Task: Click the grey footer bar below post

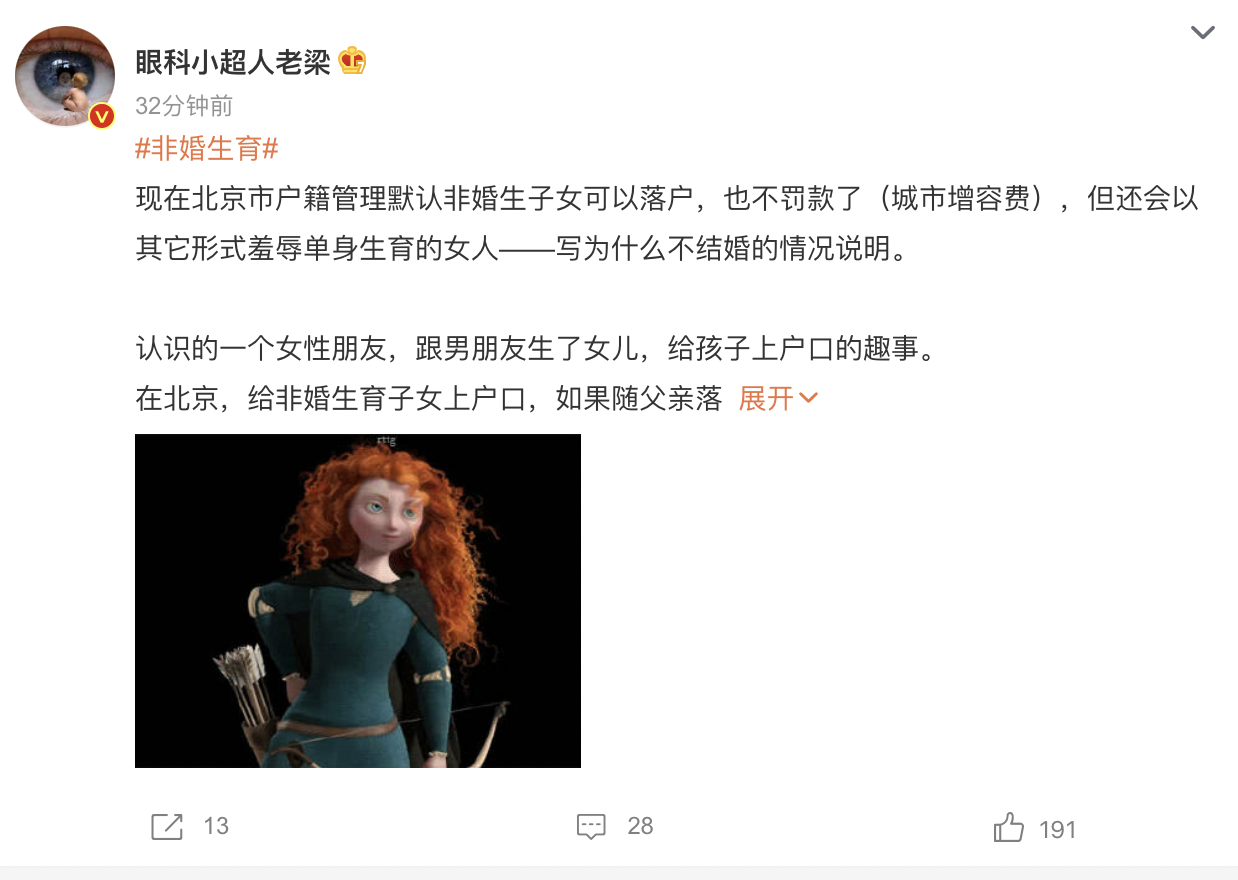Action: point(619,873)
